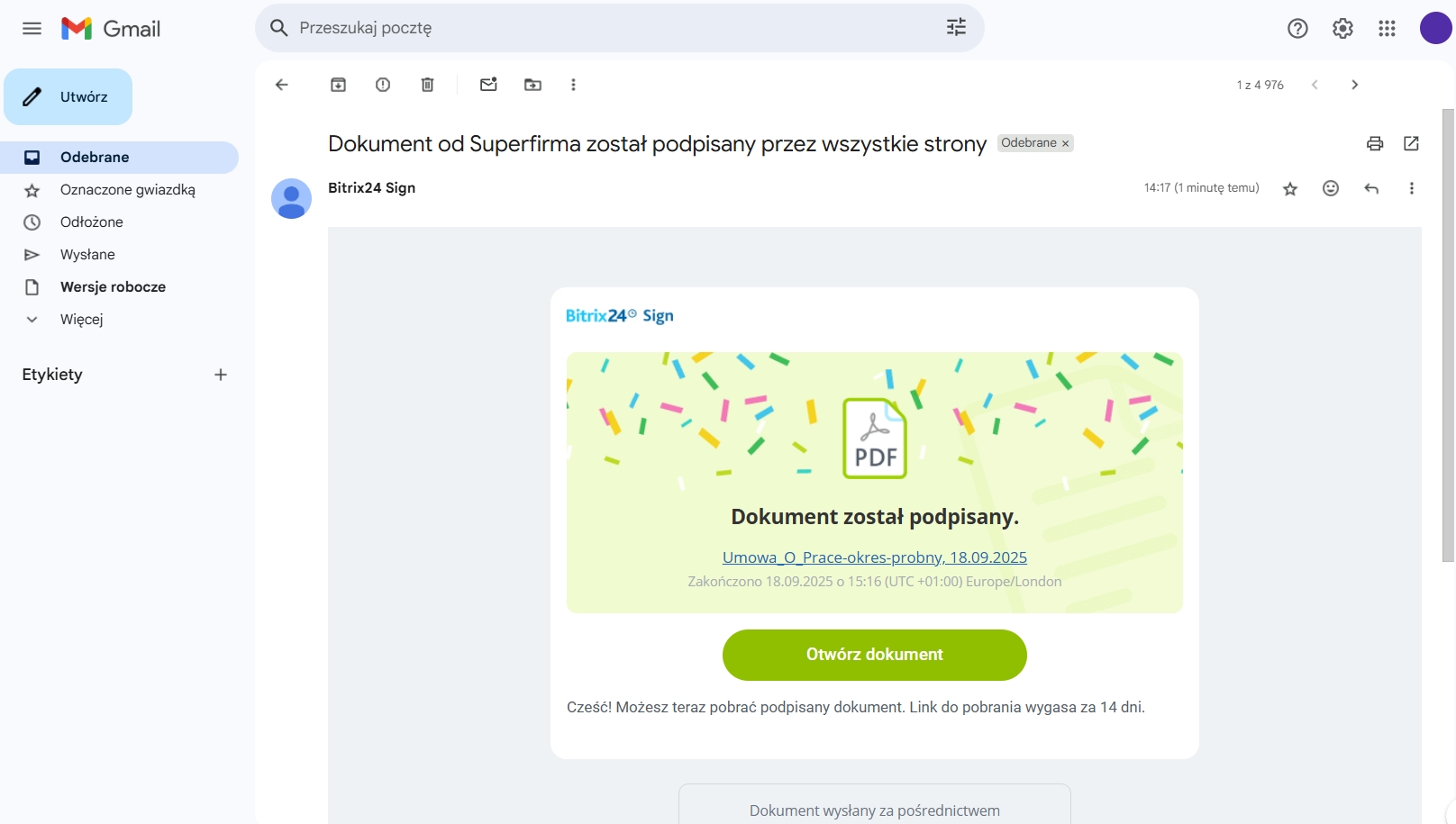Click the Move to folder icon
Screen dimensions: 1456x824
coord(533,85)
